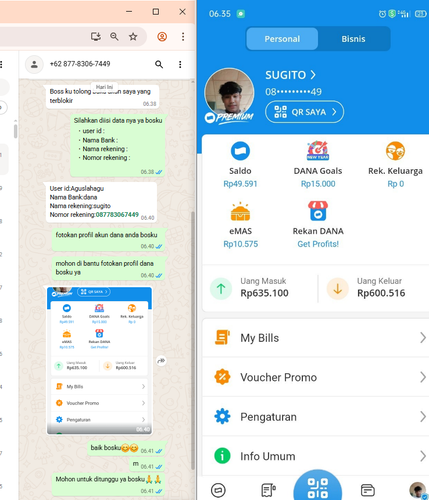Tap orange Uang Keluar arrow icon
This screenshot has height=500, width=429.
(338, 289)
